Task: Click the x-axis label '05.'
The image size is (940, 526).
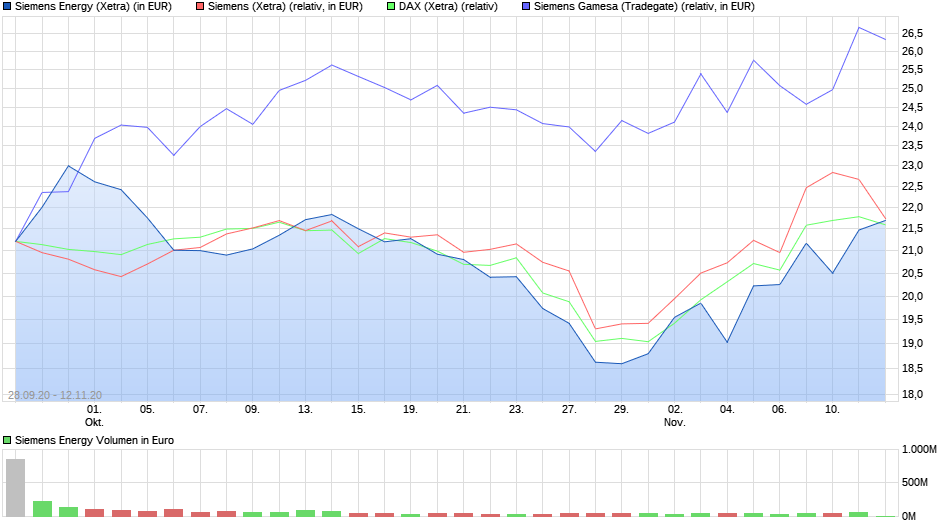Action: [147, 410]
